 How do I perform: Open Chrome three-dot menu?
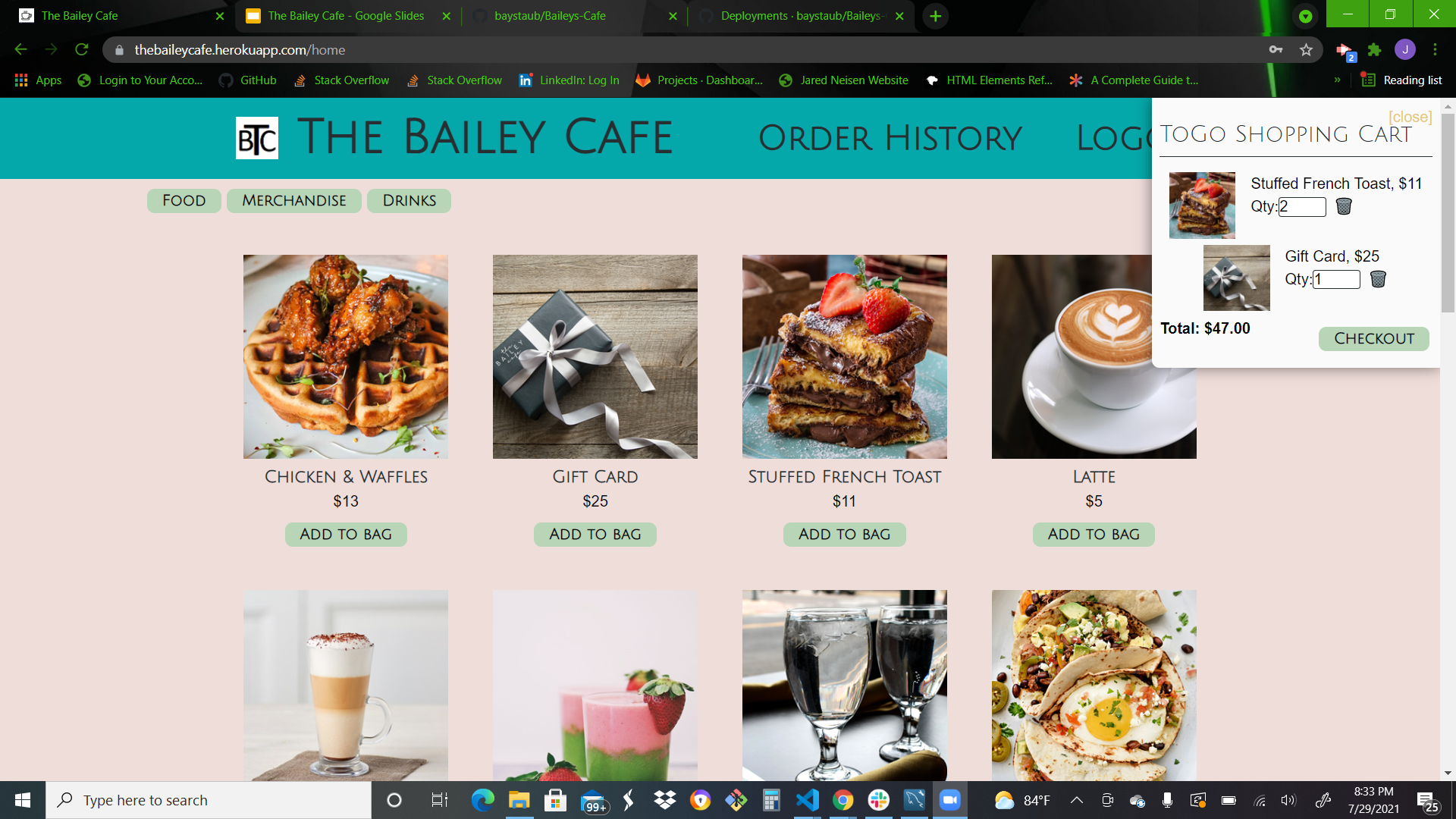pos(1435,50)
